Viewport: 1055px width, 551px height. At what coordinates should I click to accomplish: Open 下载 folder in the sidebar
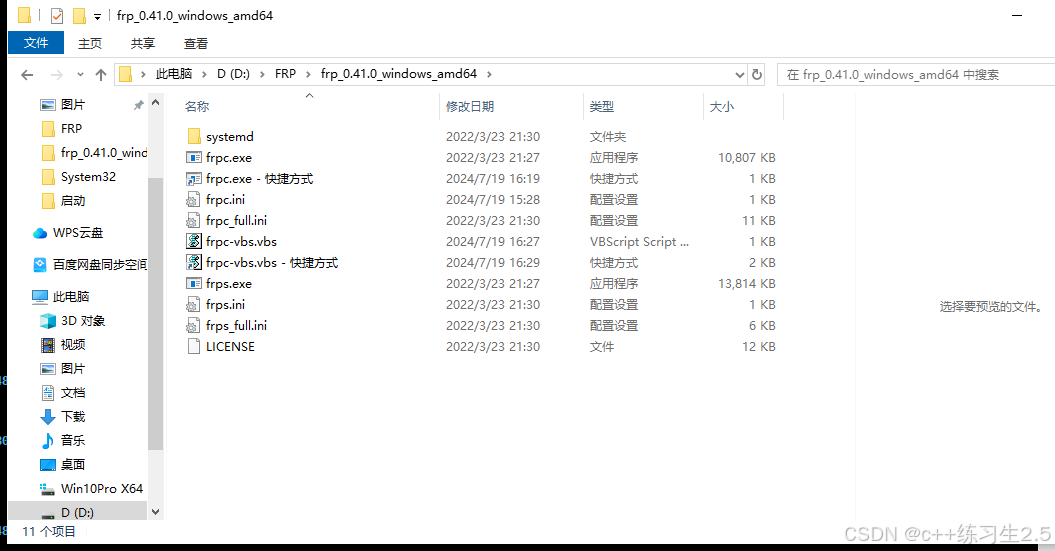point(63,416)
